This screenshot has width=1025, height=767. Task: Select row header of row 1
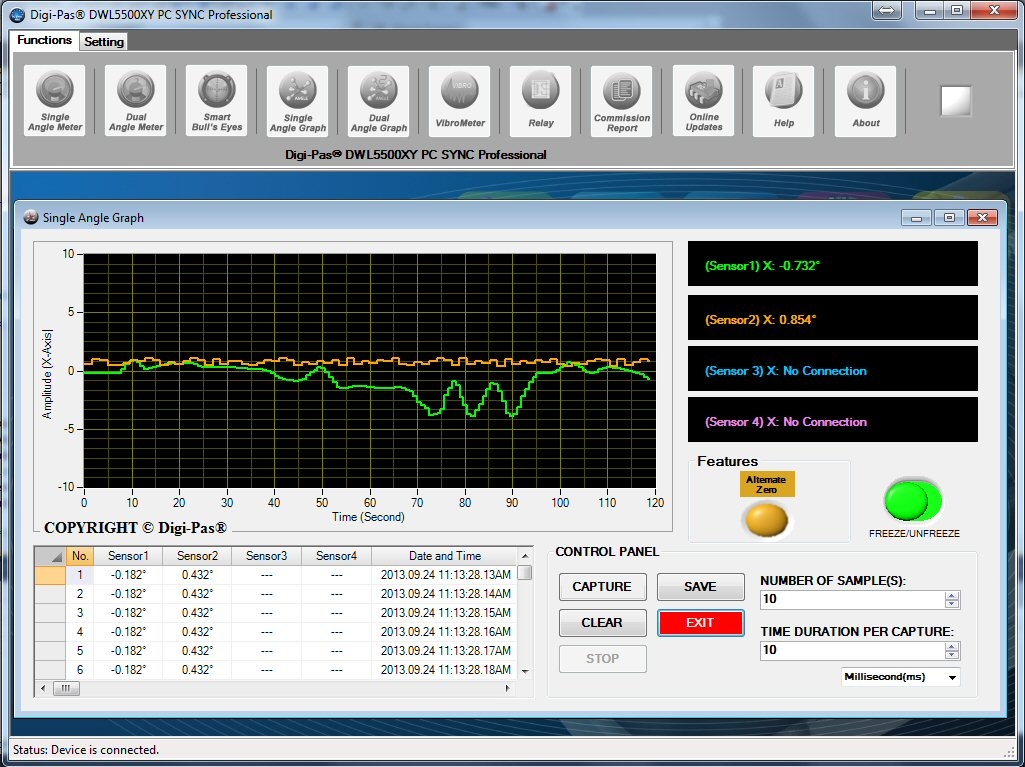tap(50, 575)
